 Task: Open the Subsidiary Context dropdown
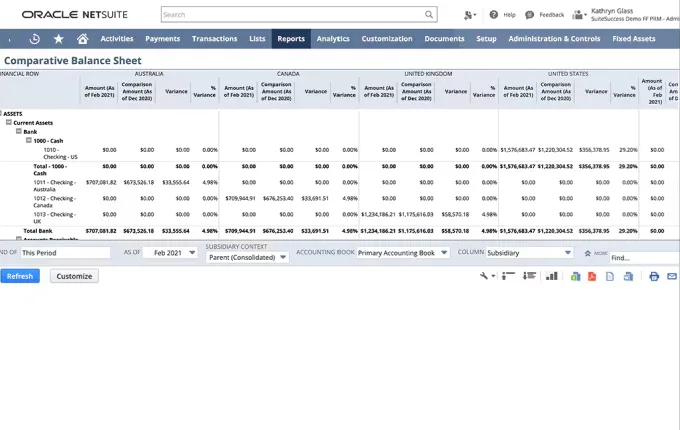pos(247,257)
